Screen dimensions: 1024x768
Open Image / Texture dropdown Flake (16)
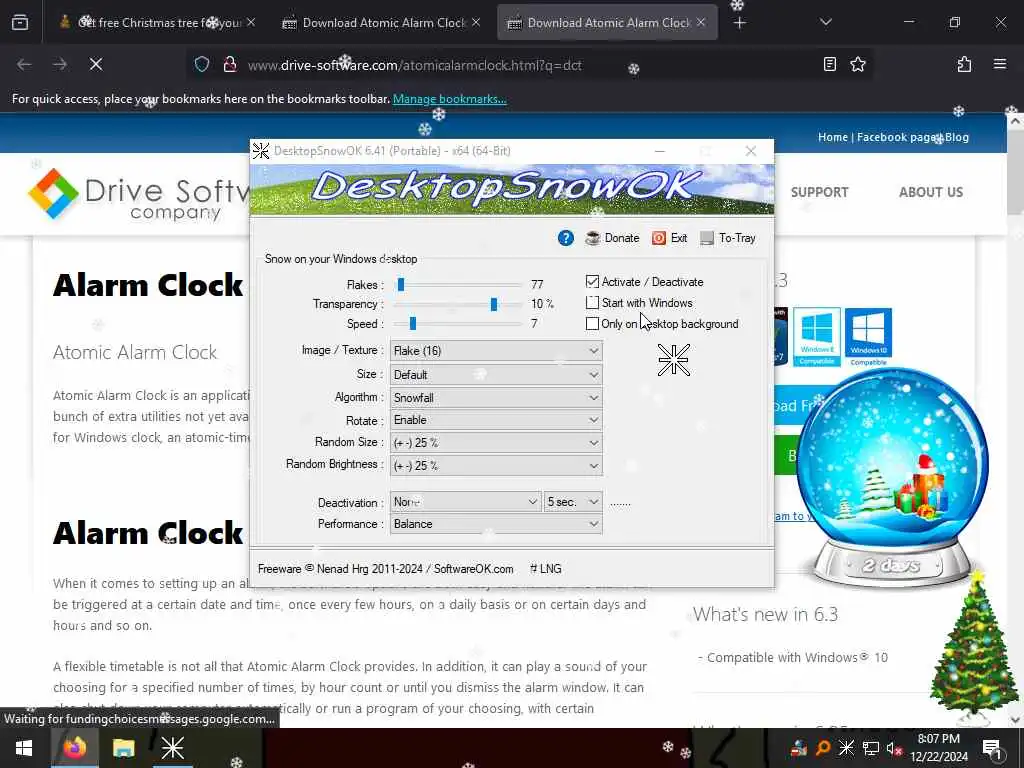496,351
